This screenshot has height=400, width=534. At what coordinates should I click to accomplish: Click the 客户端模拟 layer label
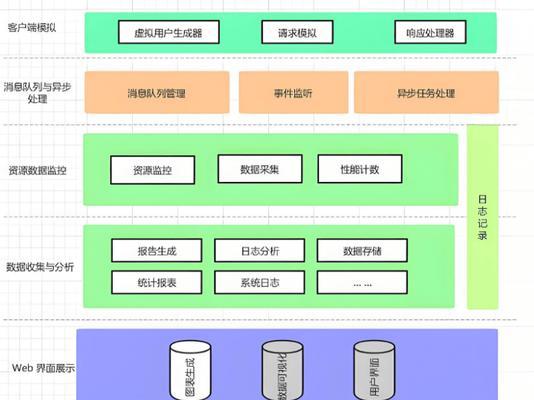click(32, 28)
